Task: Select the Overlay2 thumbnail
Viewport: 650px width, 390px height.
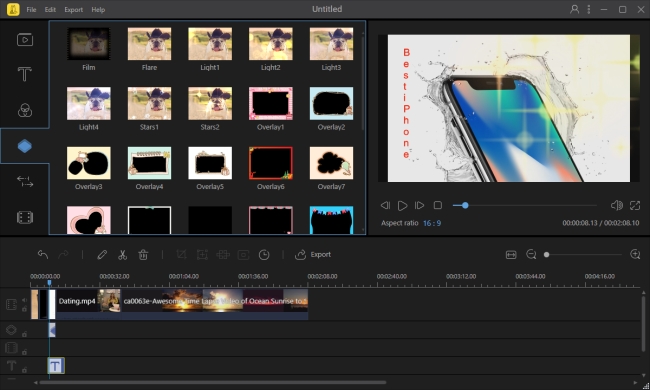Action: pyautogui.click(x=331, y=104)
